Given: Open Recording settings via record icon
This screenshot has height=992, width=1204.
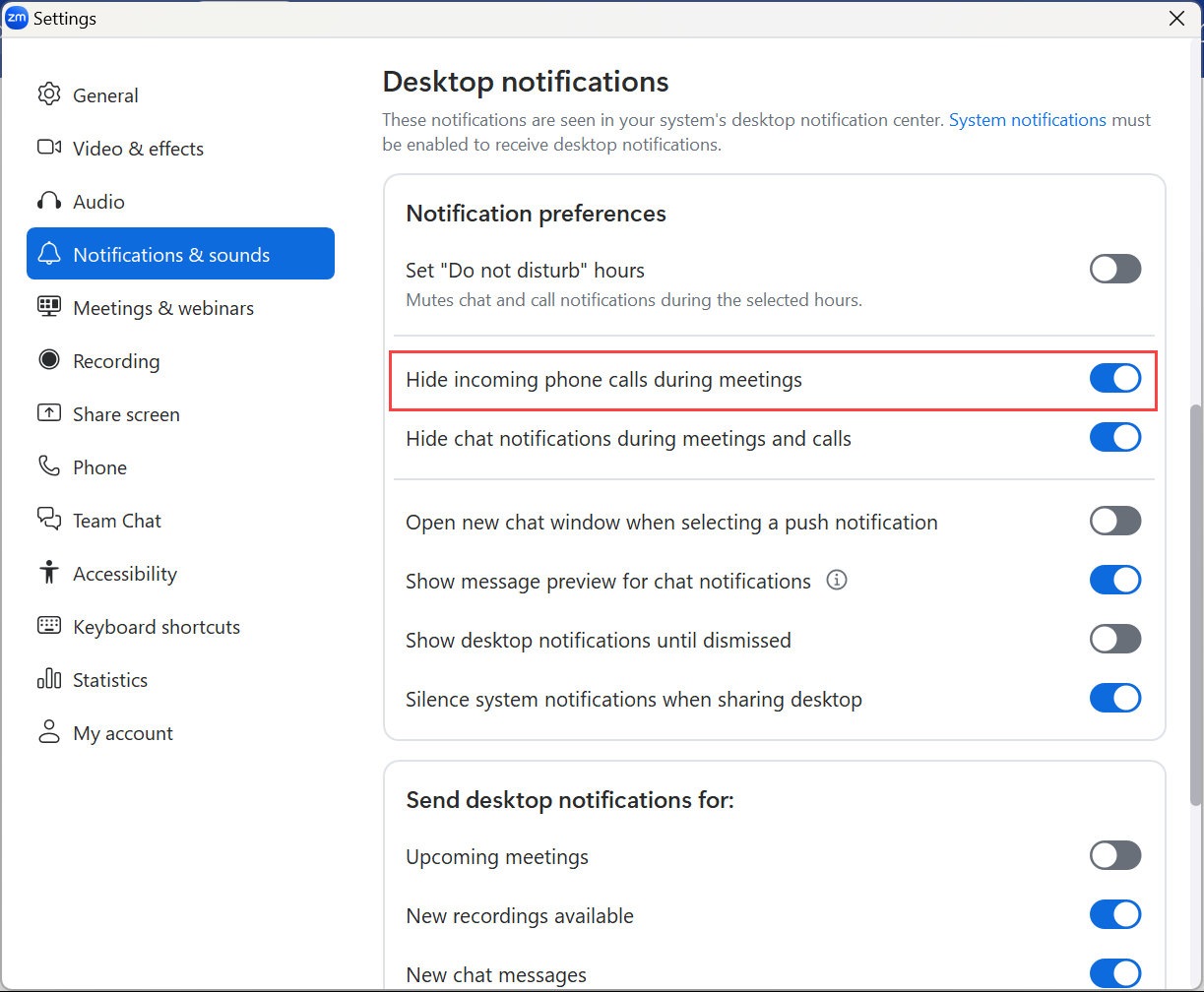Looking at the screenshot, I should coord(48,360).
